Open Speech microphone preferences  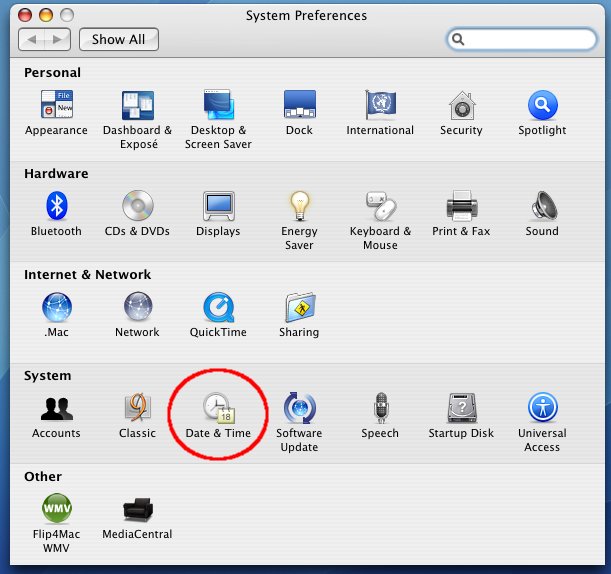pos(381,408)
